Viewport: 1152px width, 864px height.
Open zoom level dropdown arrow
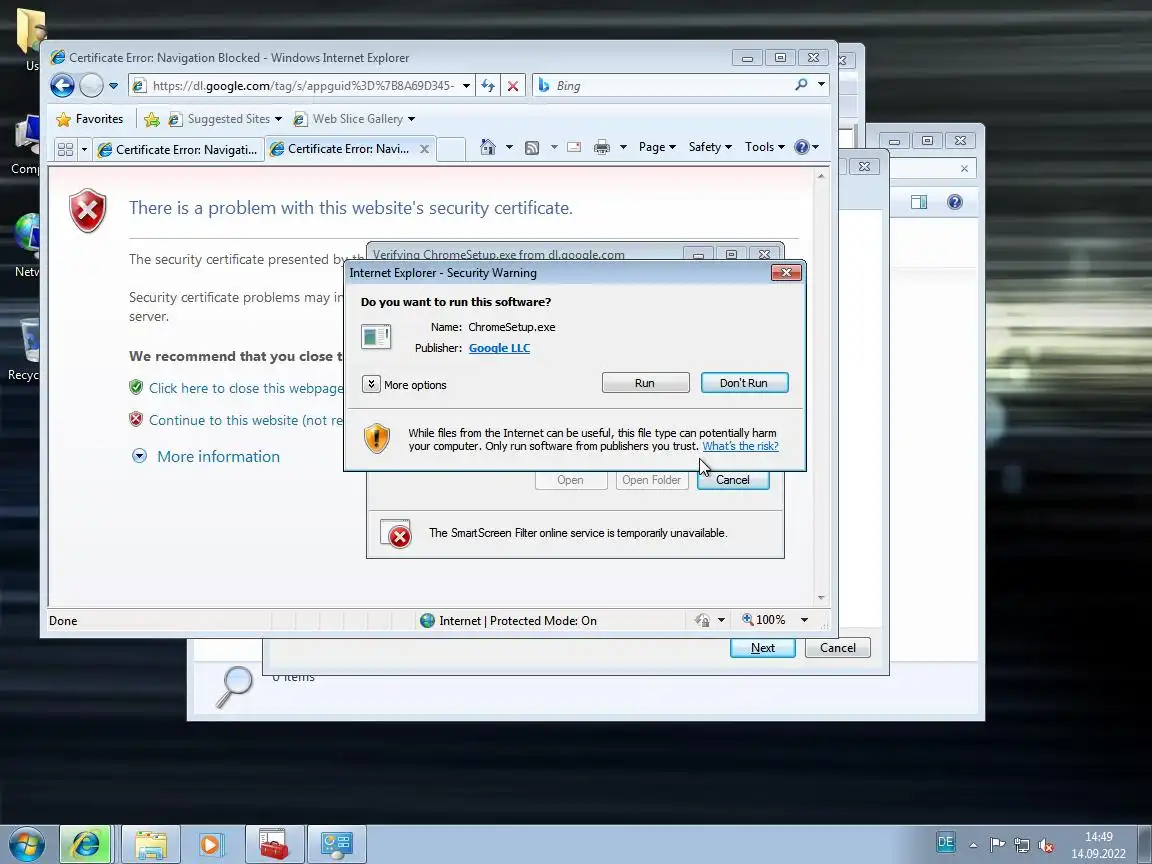coord(804,620)
